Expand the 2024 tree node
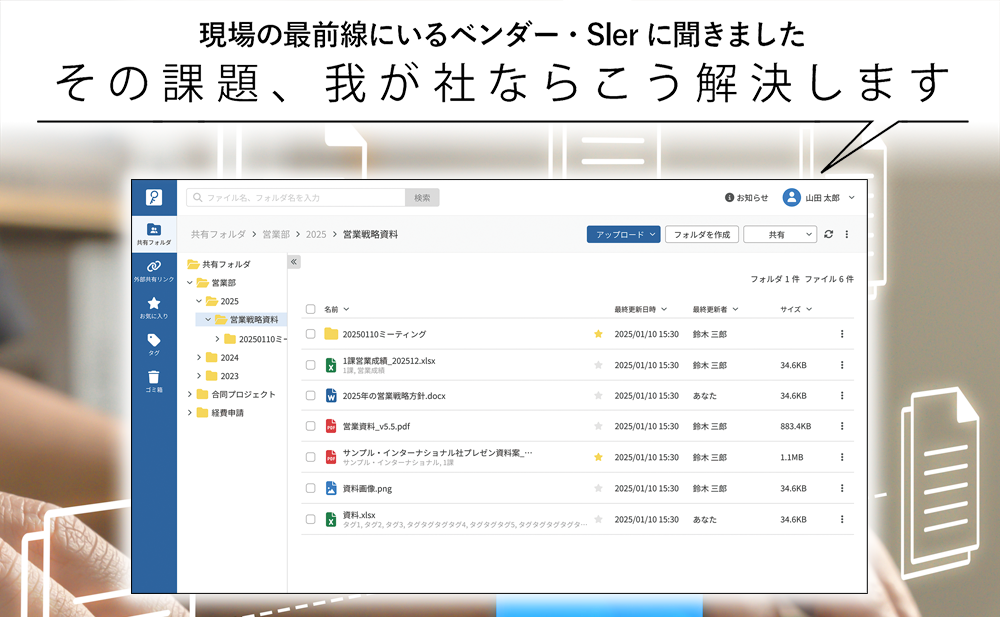 click(x=199, y=357)
